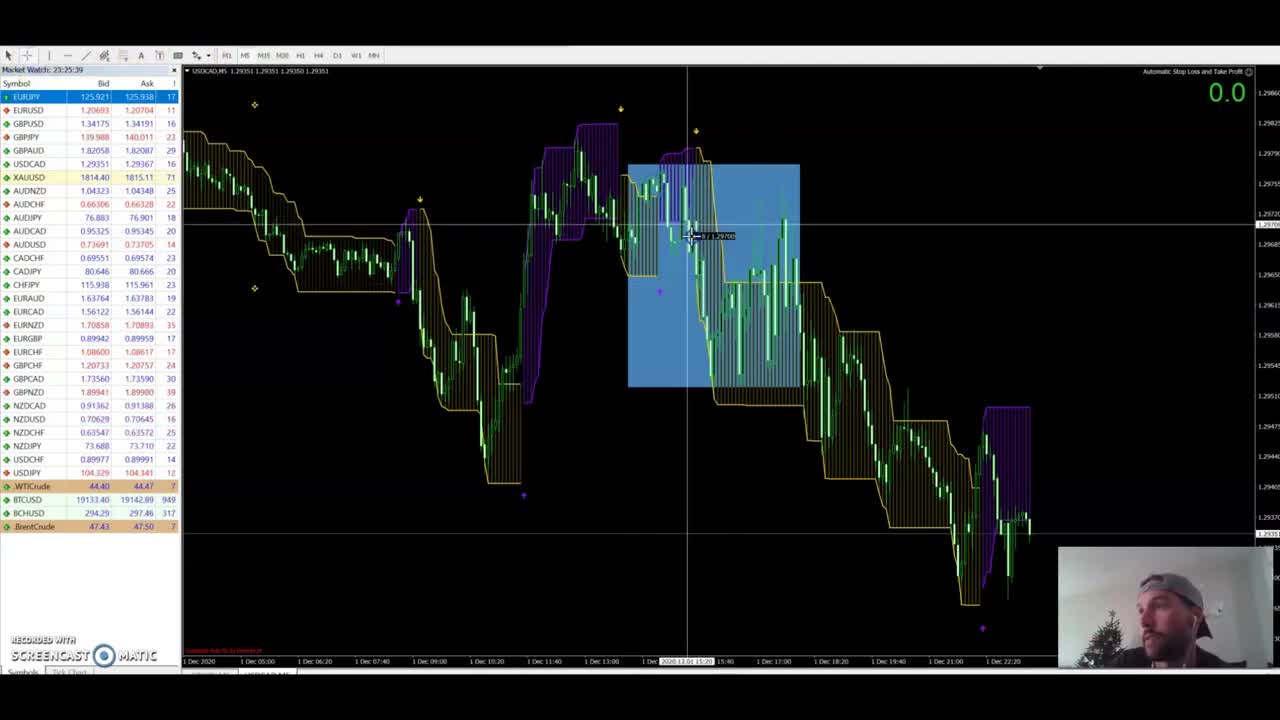Select GBPUSD symbol row
This screenshot has width=1280, height=720.
[x=90, y=124]
